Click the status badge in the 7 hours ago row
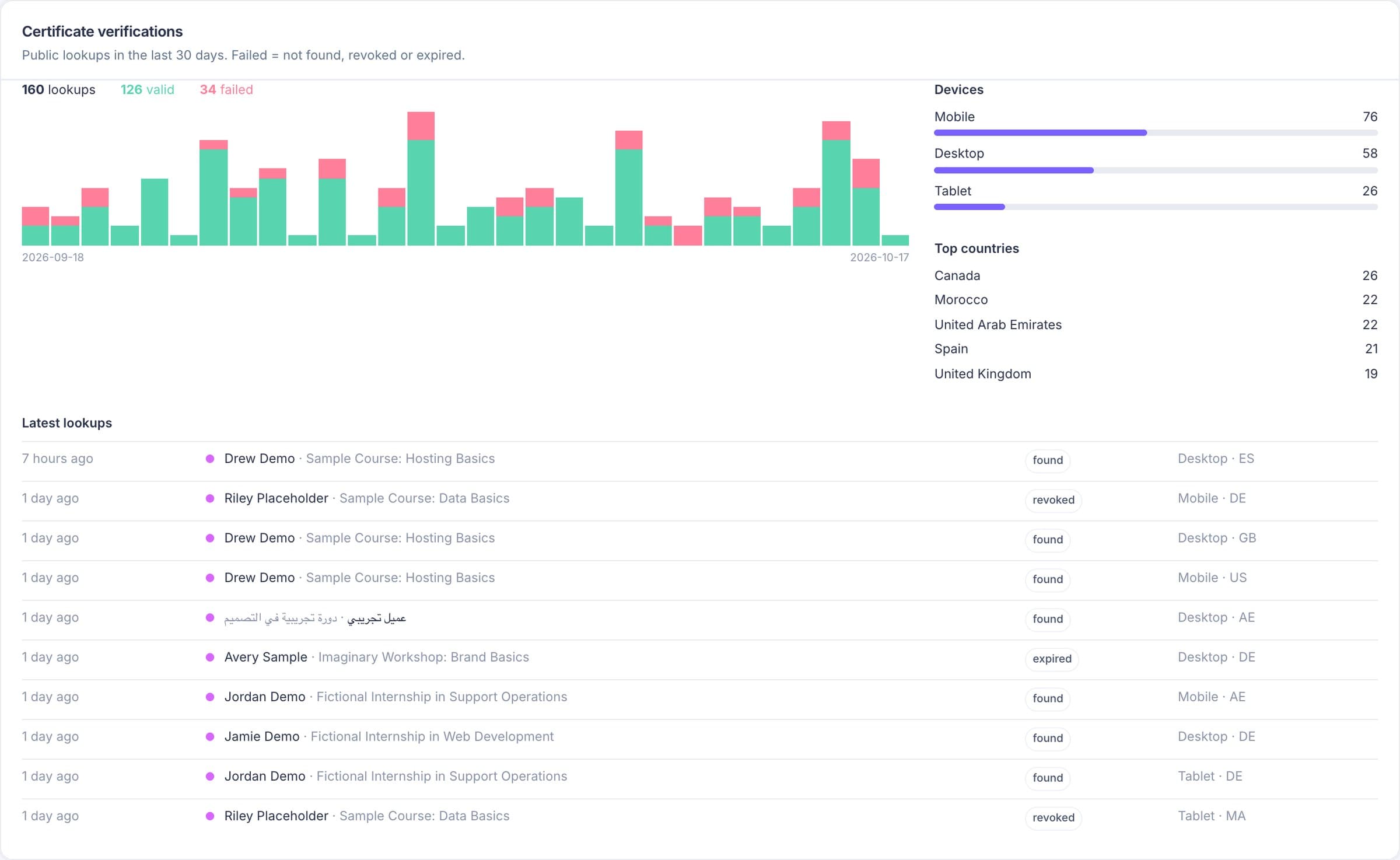The image size is (1400, 860). (1048, 460)
